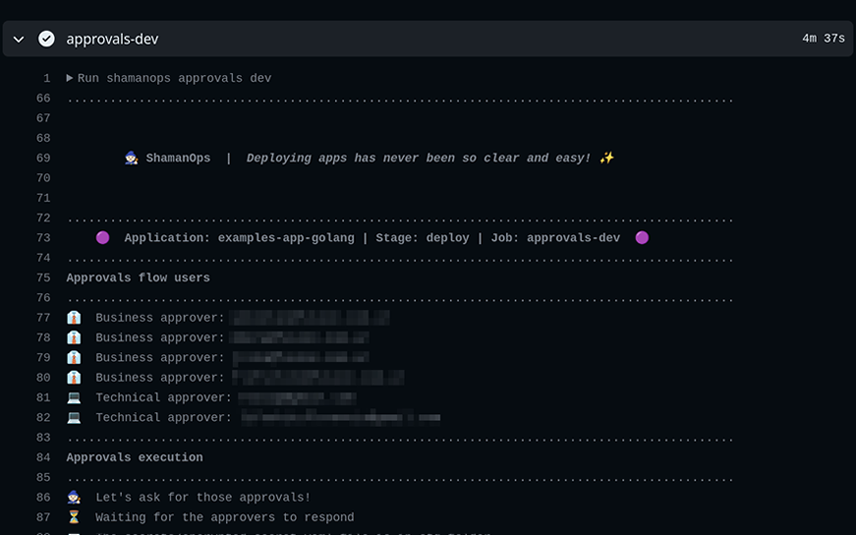The image size is (856, 535).
Task: Click log line number 82
Action: [x=43, y=418]
